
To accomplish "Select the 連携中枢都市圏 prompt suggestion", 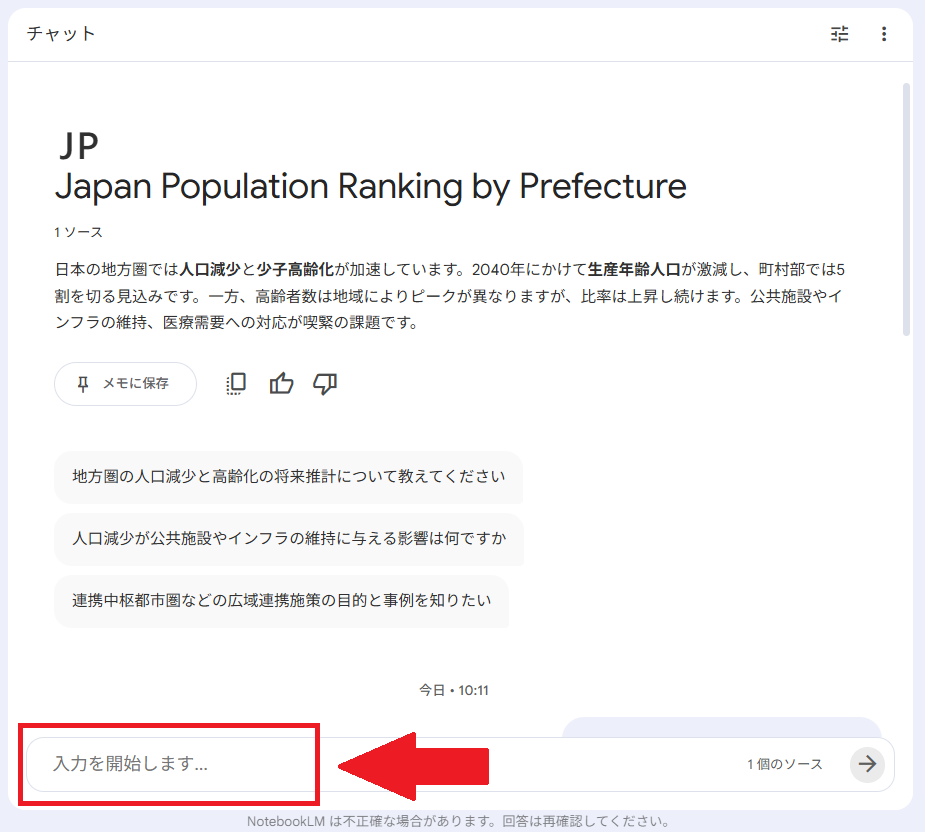I will coord(280,601).
